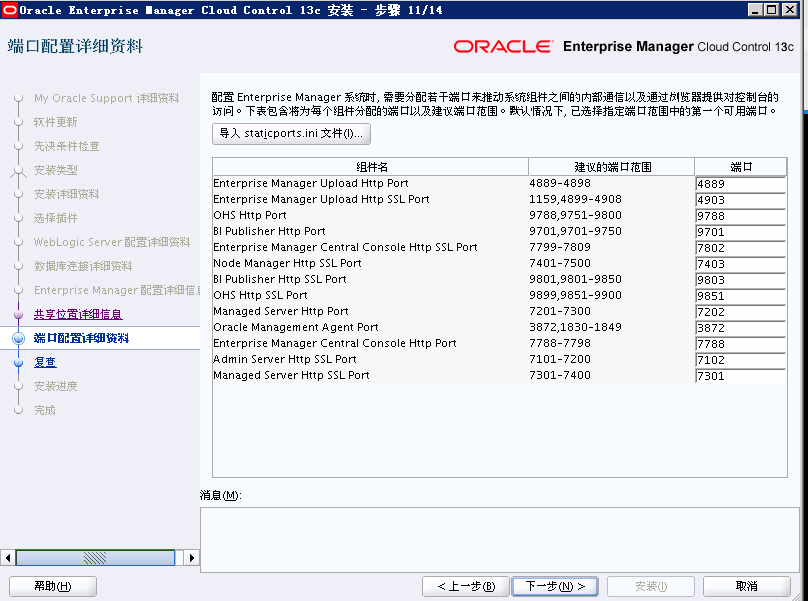Click the 消息 message text area
This screenshot has width=808, height=601.
[500, 540]
